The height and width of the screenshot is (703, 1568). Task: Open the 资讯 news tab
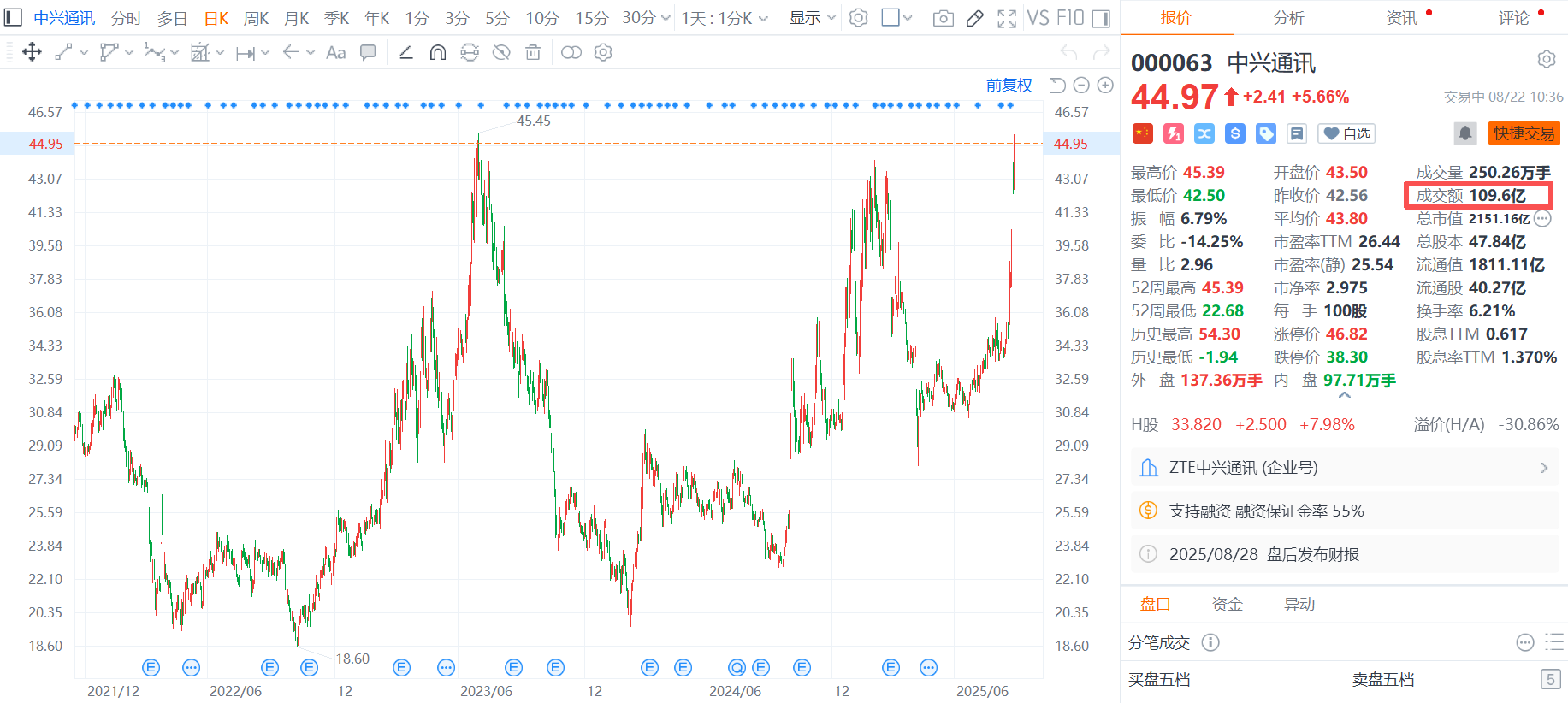pos(1401,17)
